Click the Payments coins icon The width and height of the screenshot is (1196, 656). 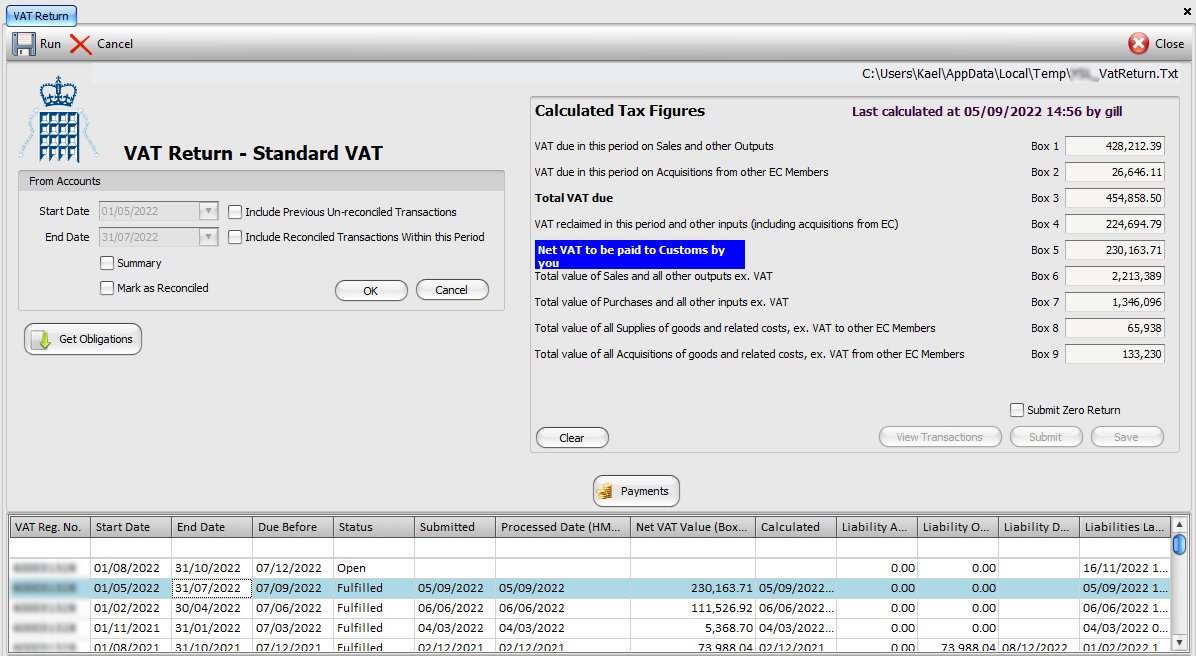click(x=604, y=491)
